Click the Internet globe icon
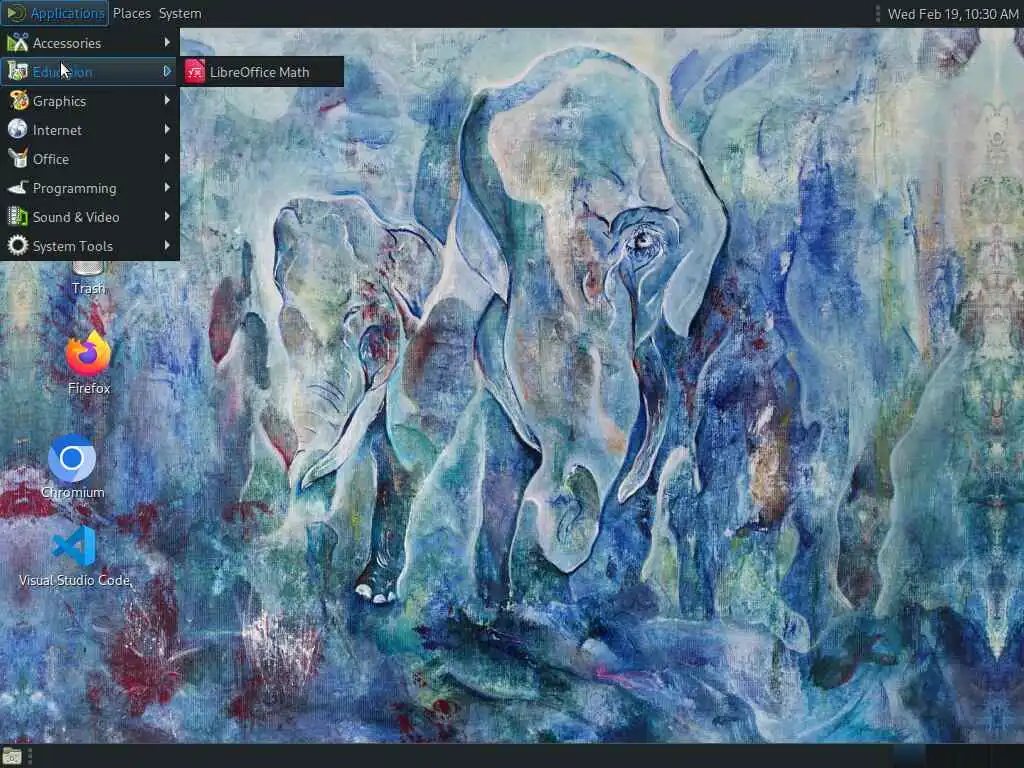This screenshot has height=768, width=1024. (x=18, y=129)
